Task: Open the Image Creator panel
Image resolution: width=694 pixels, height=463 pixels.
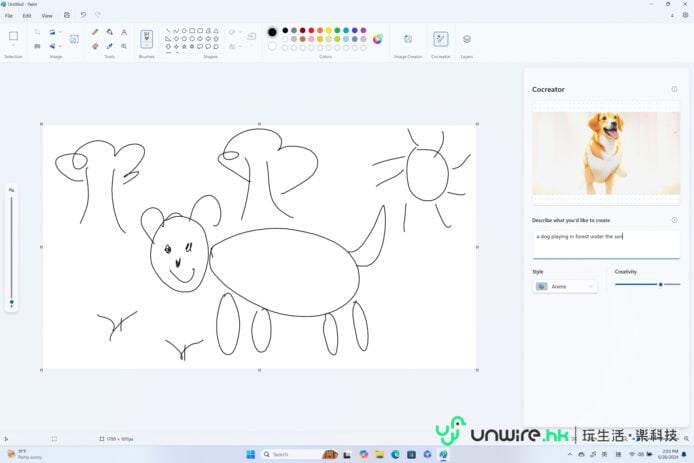Action: pos(407,39)
